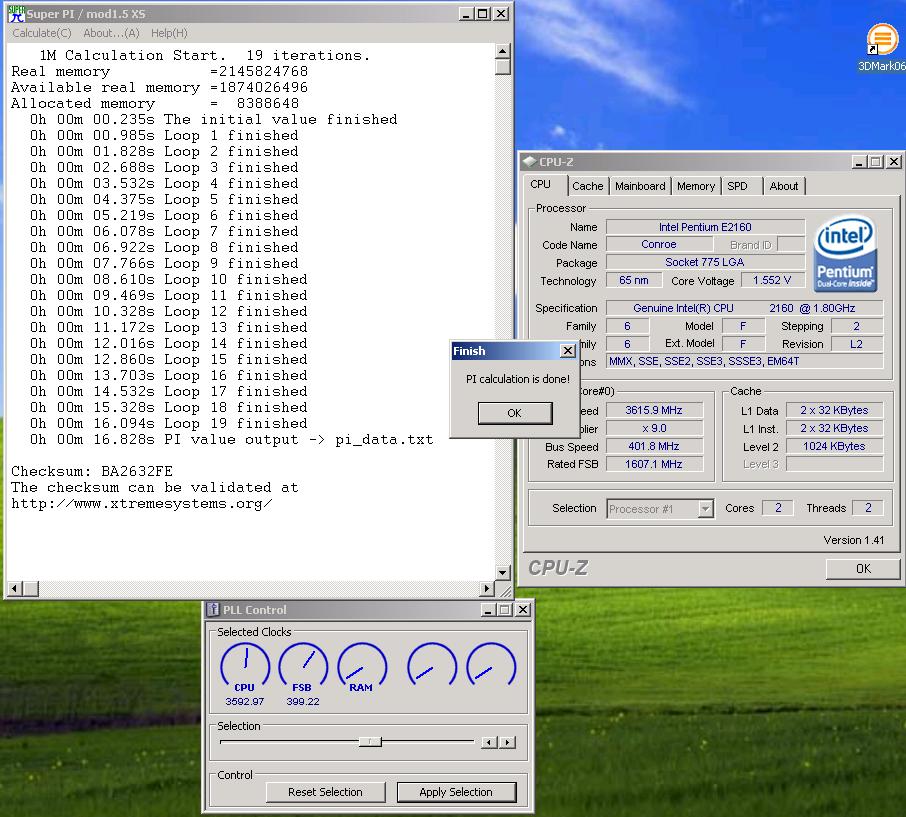
Task: Open the About...(A) menu in Super PI
Action: pyautogui.click(x=112, y=33)
